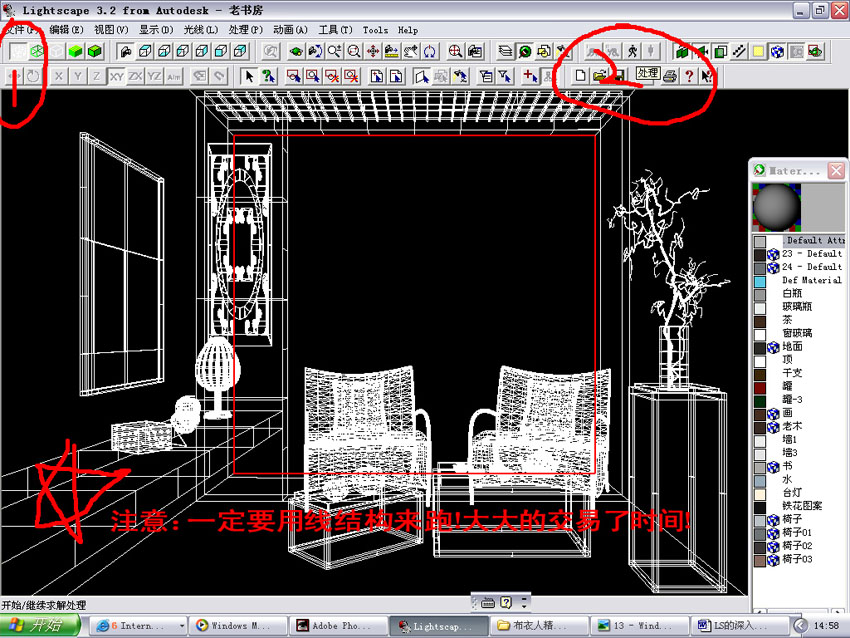Image resolution: width=850 pixels, height=638 pixels.
Task: Switch to Adobe Photoshop taskbar button
Action: [x=338, y=626]
